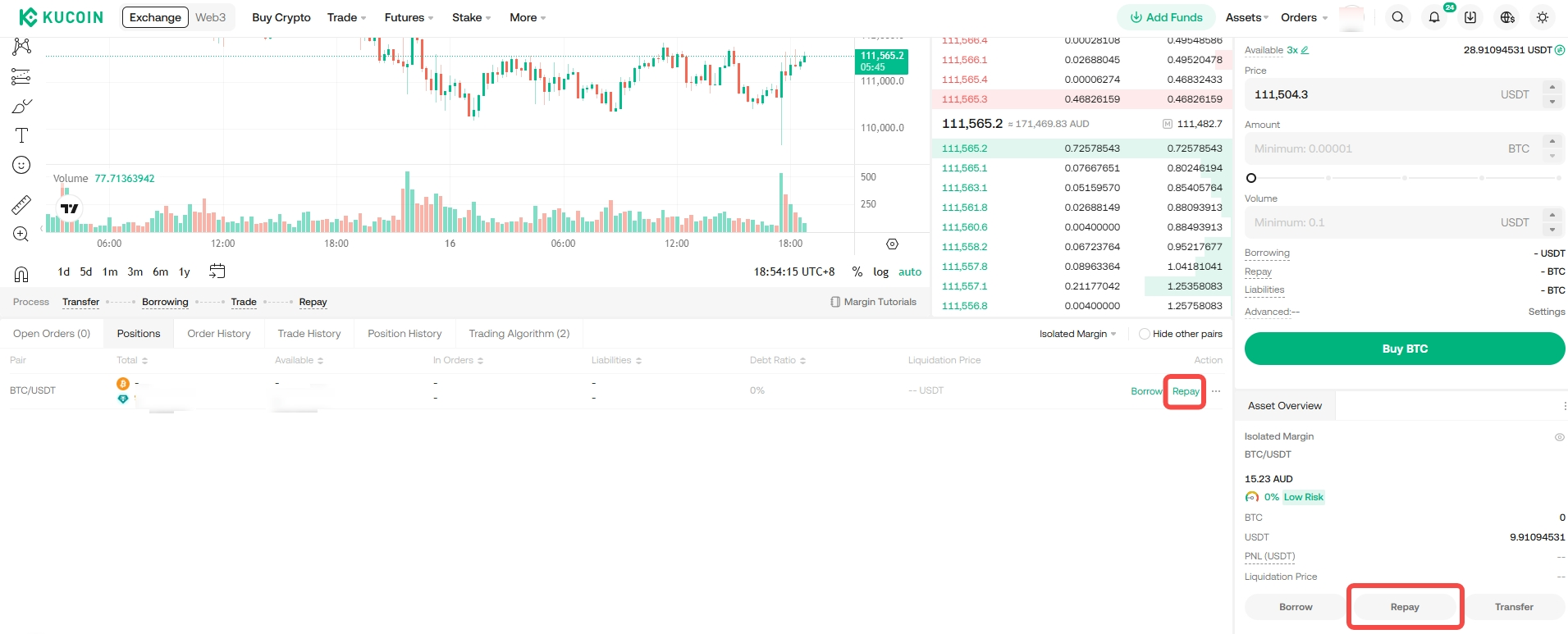Switch to the Order History tab
1568x634 pixels.
(218, 334)
